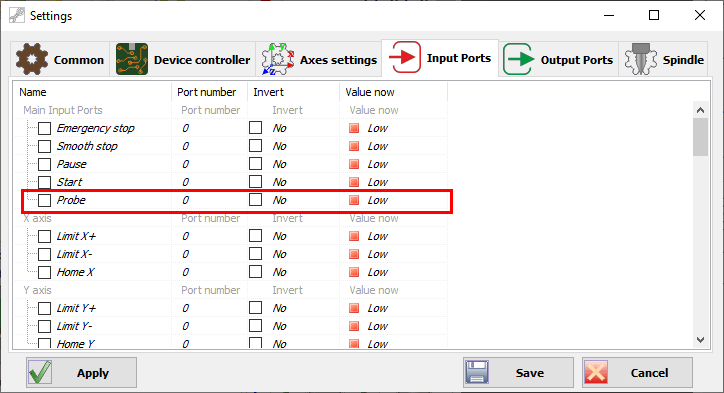Click the Emergency stop port number value
724x393 pixels.
185,128
